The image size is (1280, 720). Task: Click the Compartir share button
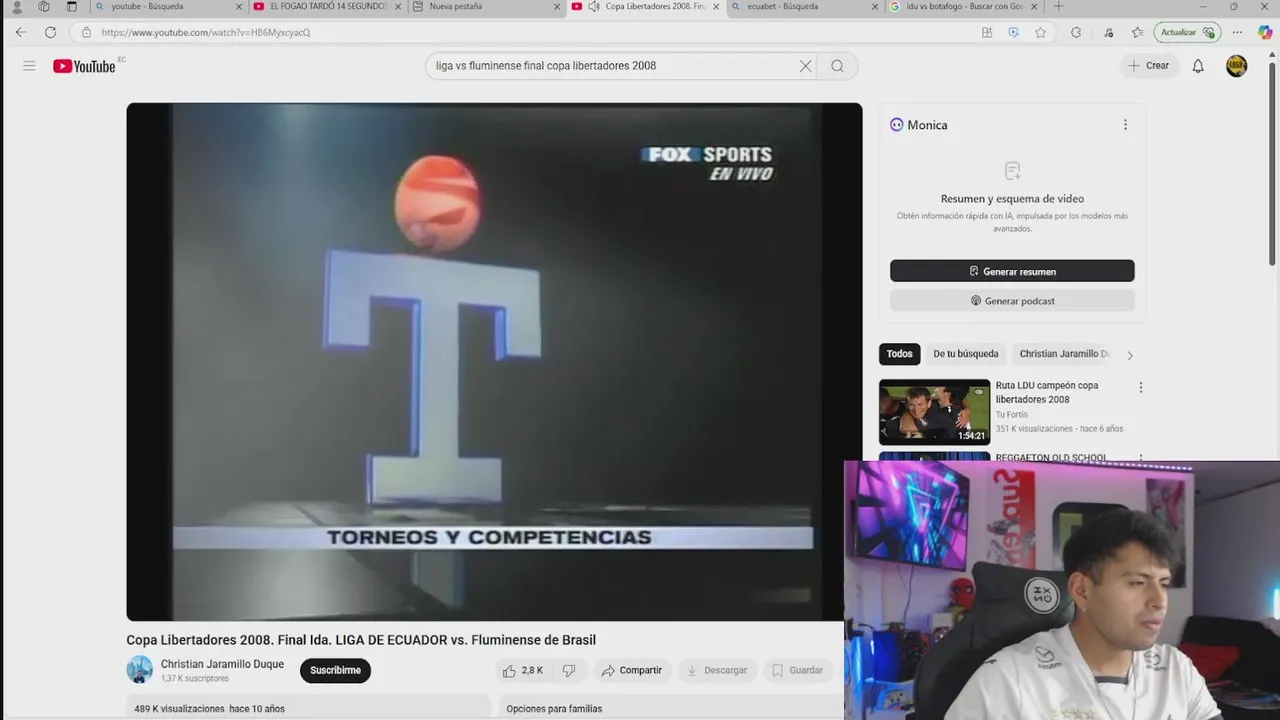tap(631, 670)
